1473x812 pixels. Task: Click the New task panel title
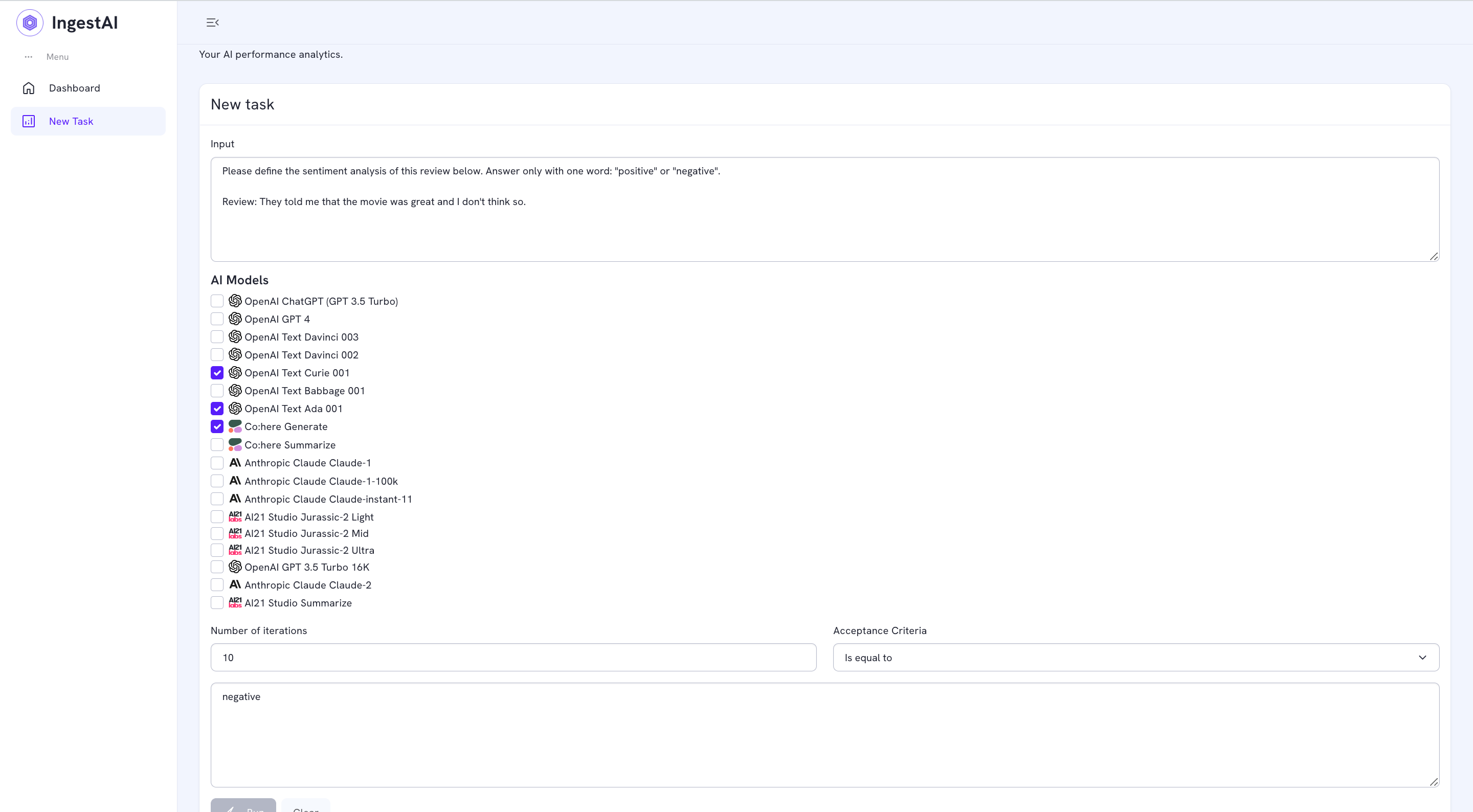click(x=242, y=104)
